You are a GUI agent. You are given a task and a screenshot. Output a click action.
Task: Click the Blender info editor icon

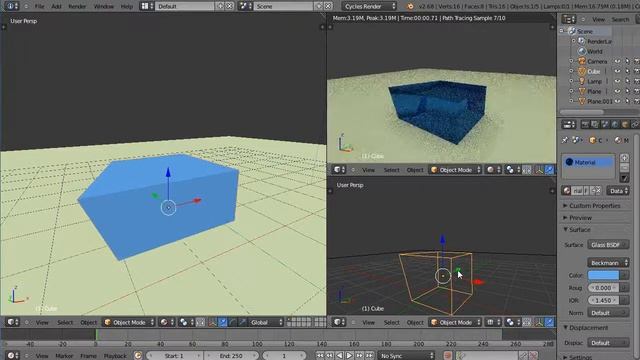[x=11, y=6]
